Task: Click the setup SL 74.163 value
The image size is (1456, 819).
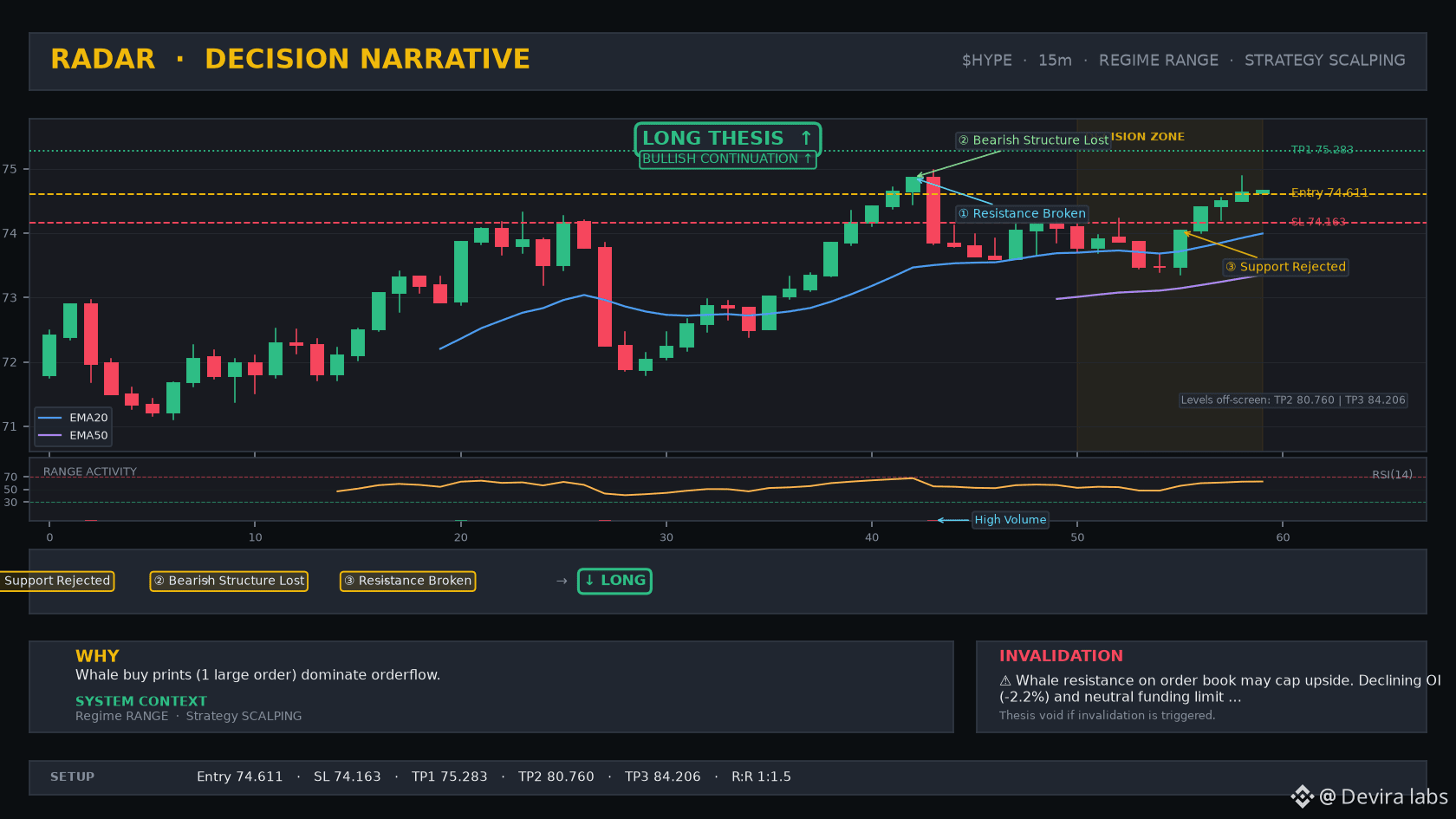Action: [x=347, y=777]
